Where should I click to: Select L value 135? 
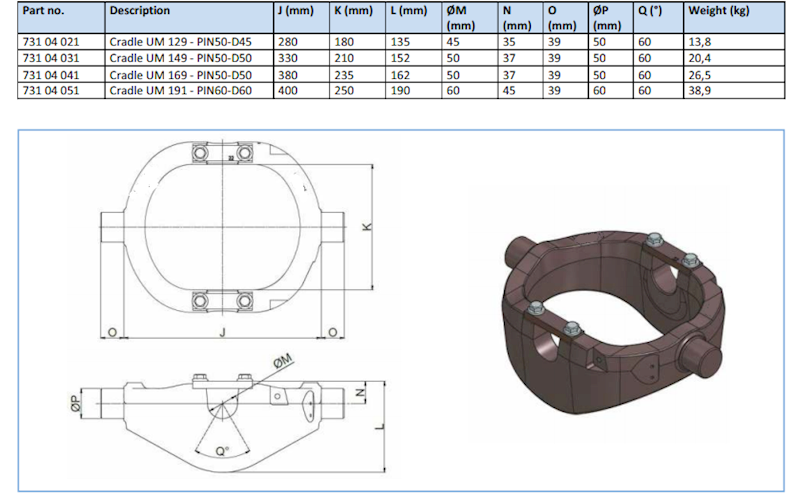pyautogui.click(x=401, y=42)
